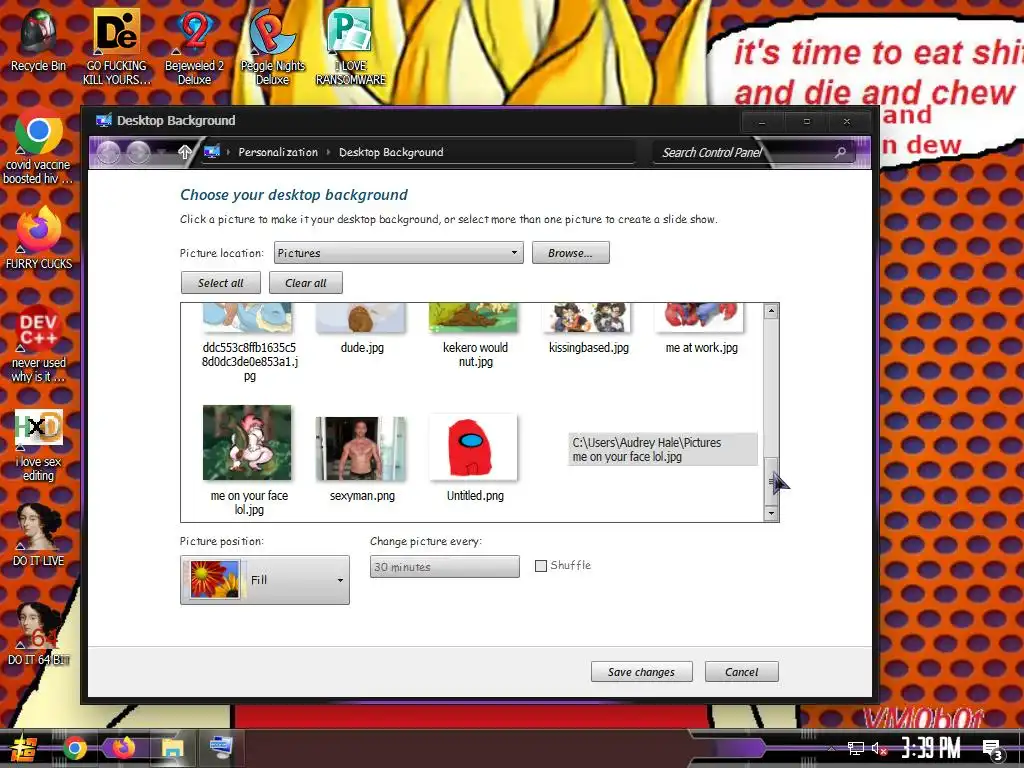Select the sexyman.png thumbnail
This screenshot has height=768, width=1024.
(361, 448)
